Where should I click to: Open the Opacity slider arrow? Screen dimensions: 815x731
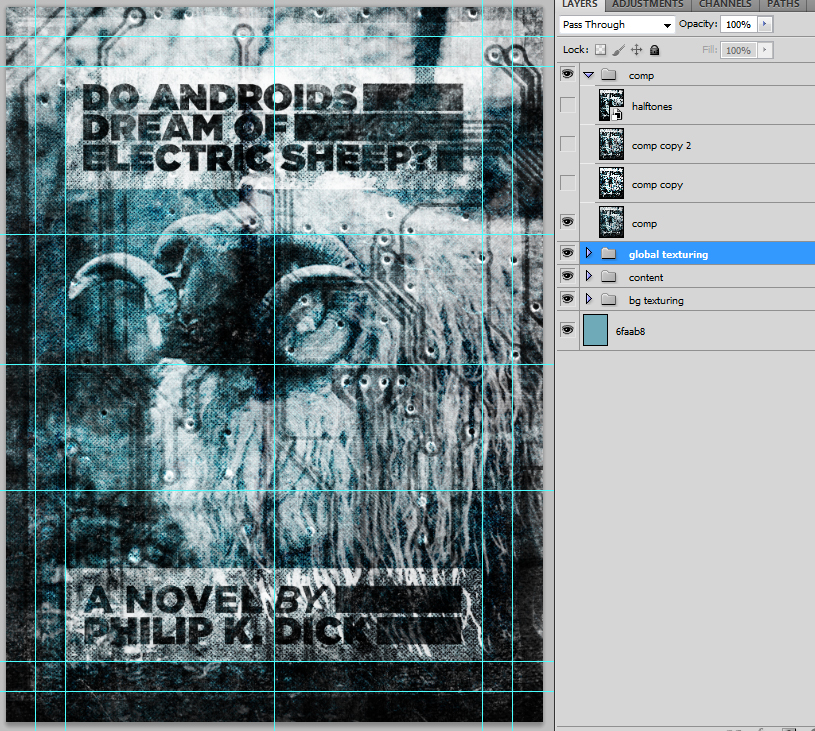tap(765, 24)
